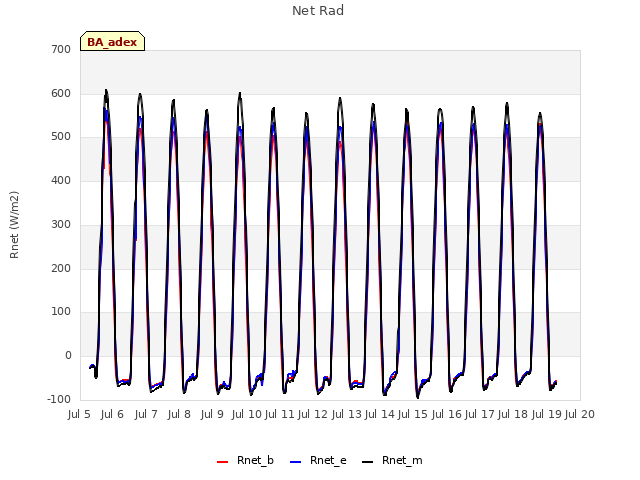640x480 pixels.
Task: Click the Jul 13 x-axis label
Action: click(347, 414)
